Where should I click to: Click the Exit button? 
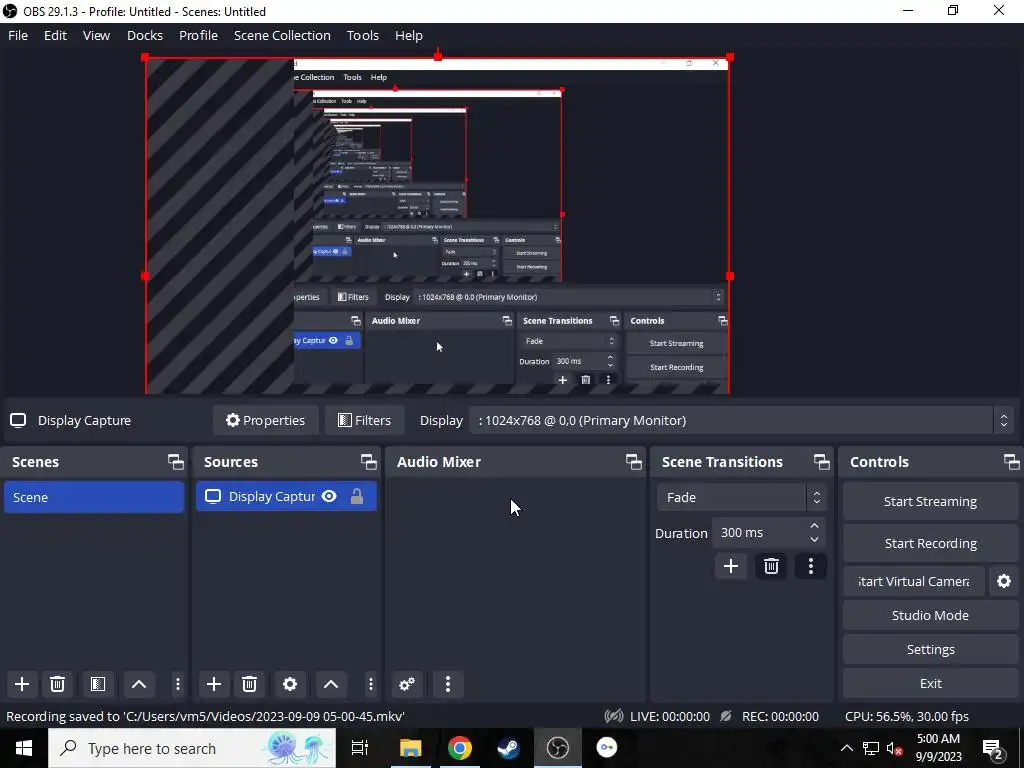930,683
